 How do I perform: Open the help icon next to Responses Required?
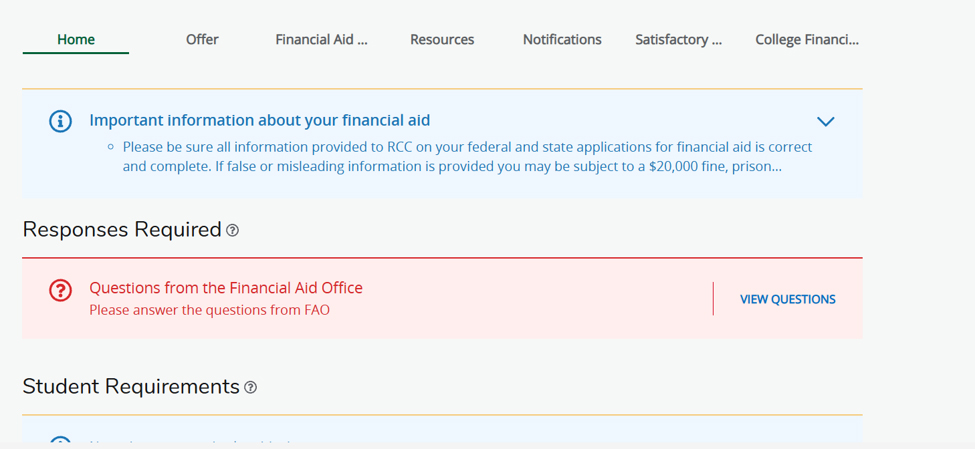(x=232, y=231)
